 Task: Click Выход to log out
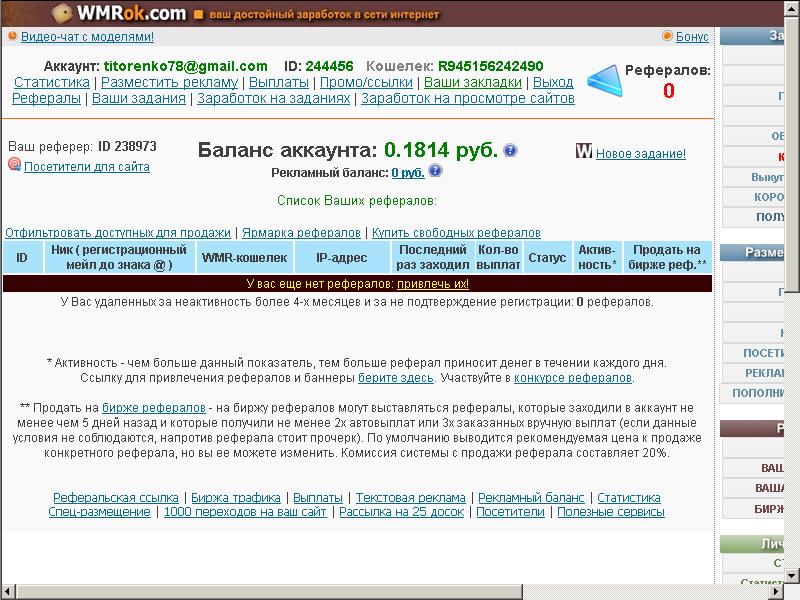(553, 82)
